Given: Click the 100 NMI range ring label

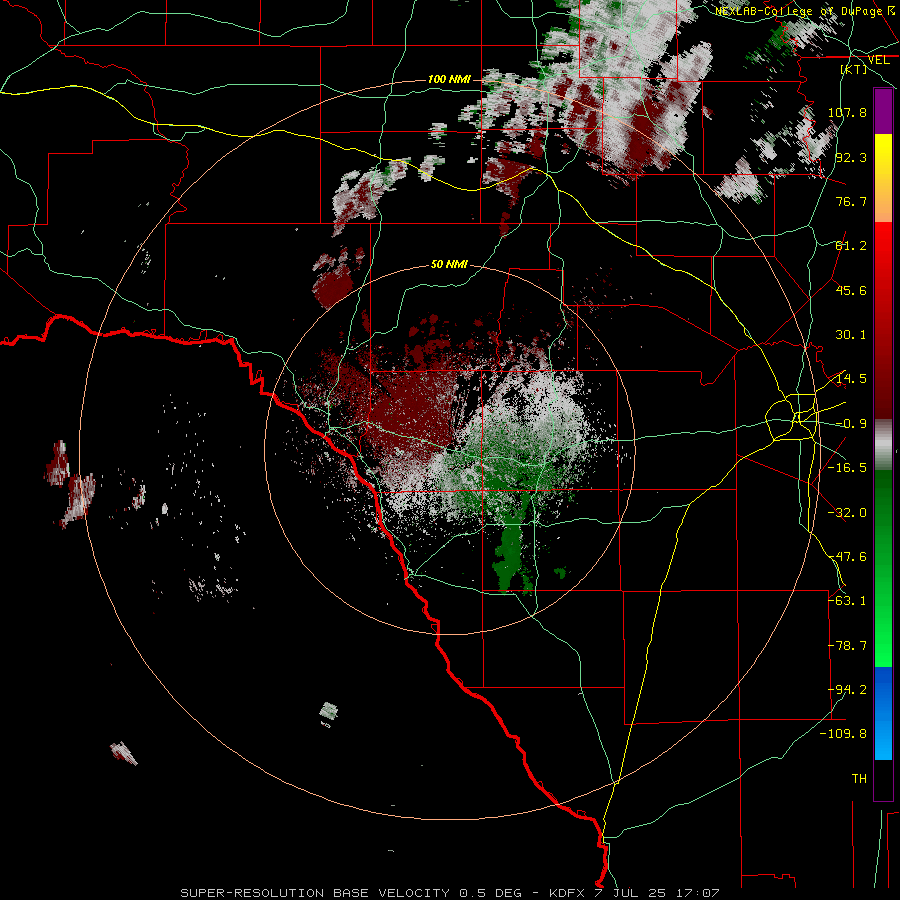Looking at the screenshot, I should 449,79.
